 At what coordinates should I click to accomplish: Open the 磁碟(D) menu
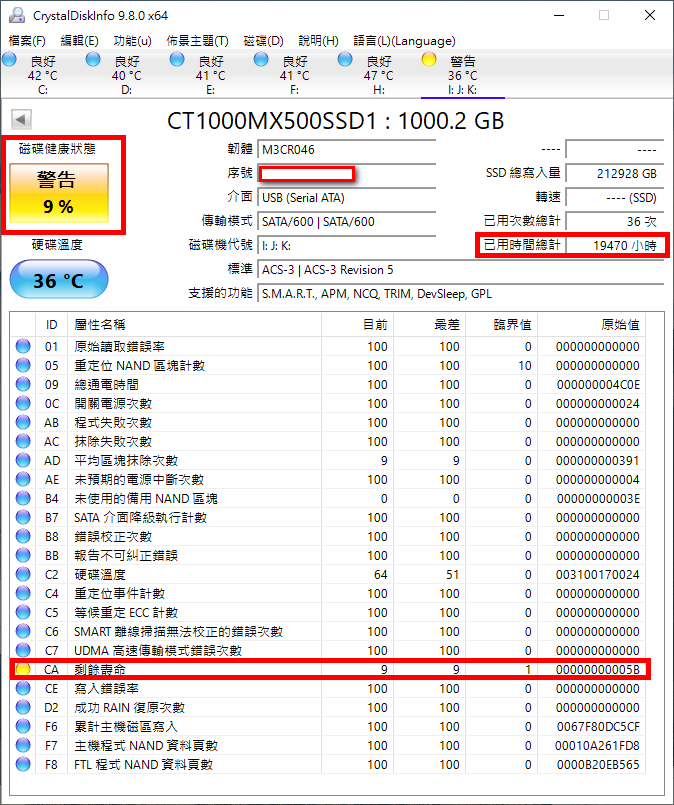[x=263, y=41]
